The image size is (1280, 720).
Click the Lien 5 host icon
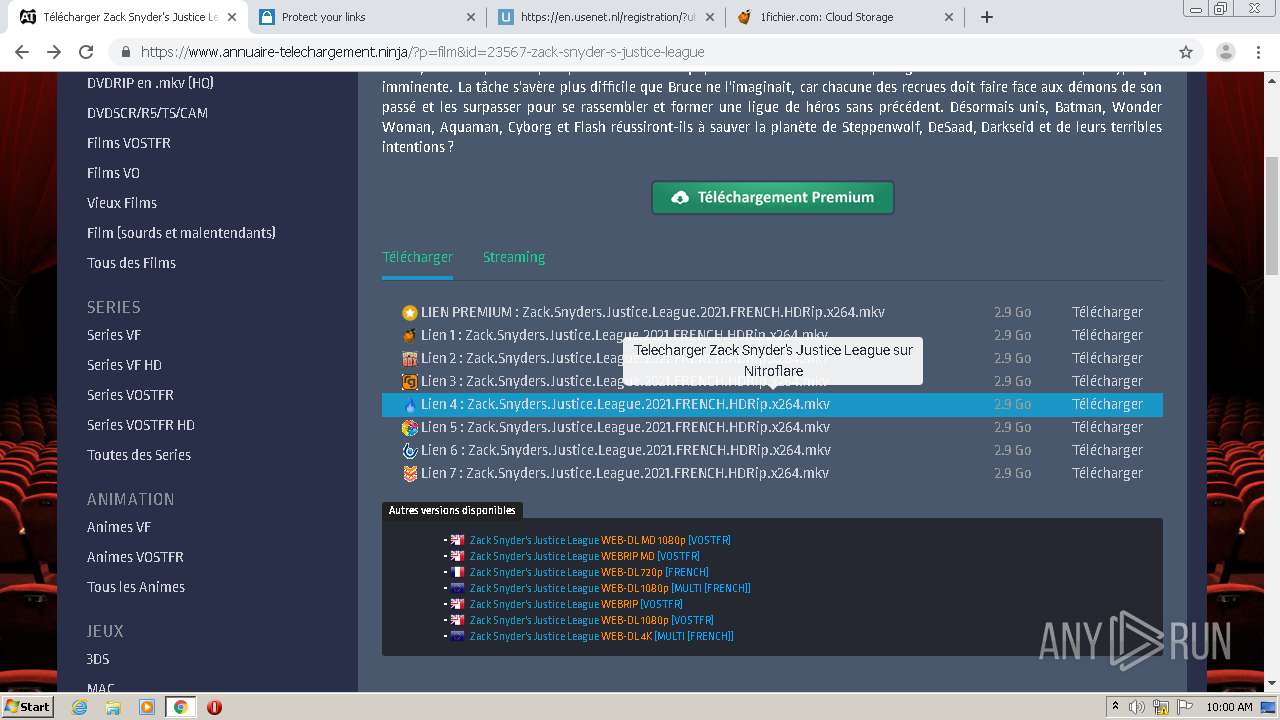point(409,428)
